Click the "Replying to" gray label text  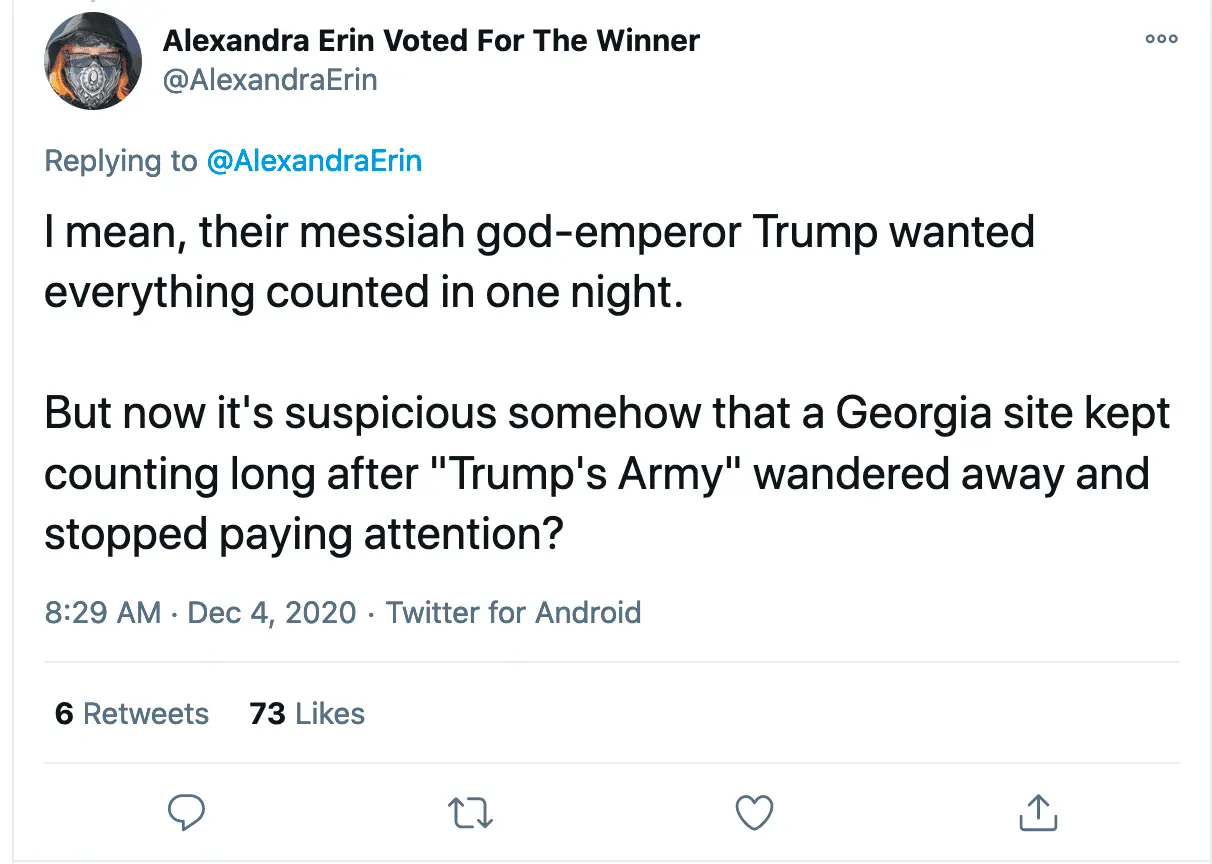pyautogui.click(x=122, y=161)
